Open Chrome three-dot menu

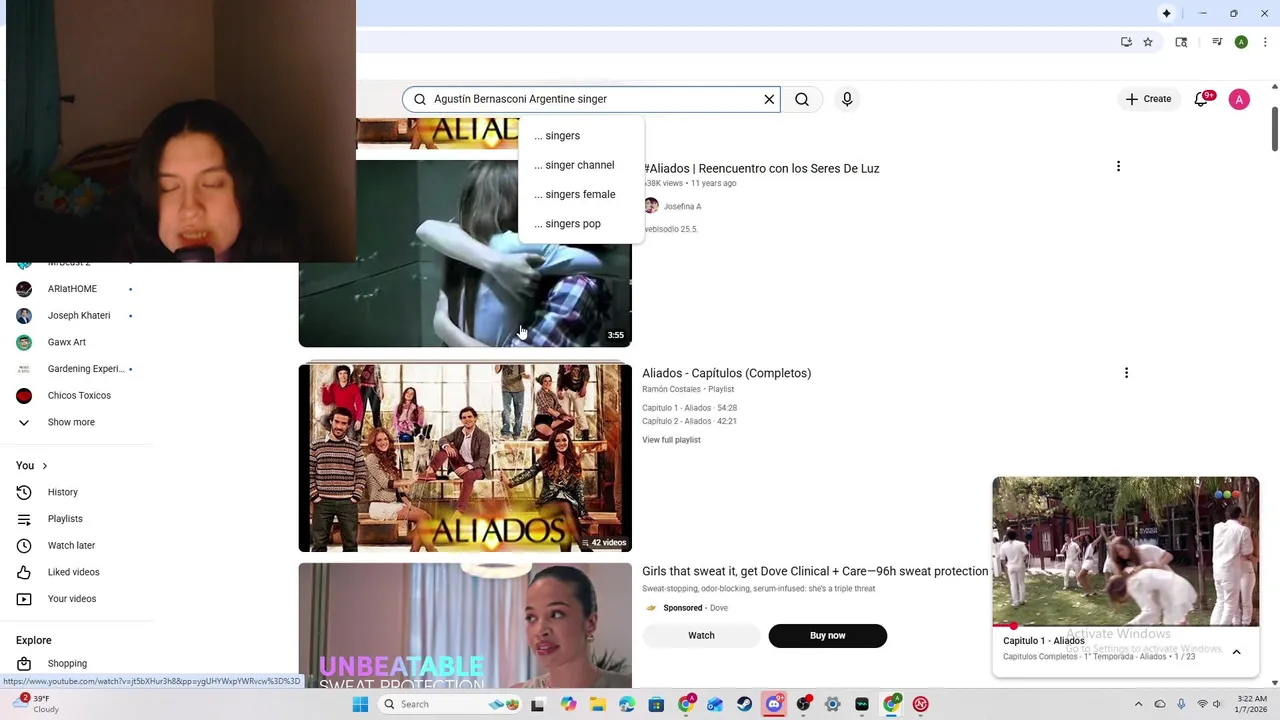pos(1265,42)
